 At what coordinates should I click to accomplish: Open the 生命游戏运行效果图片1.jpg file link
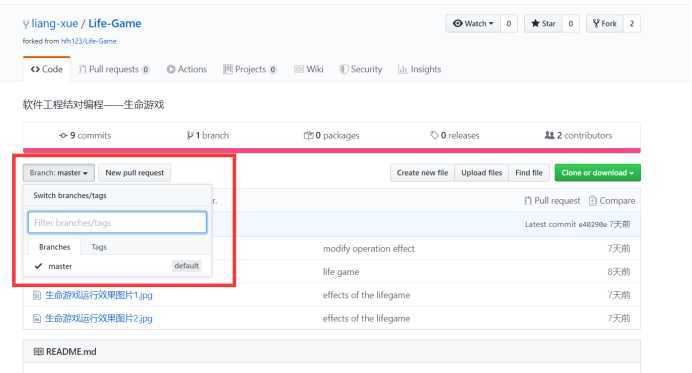98,295
